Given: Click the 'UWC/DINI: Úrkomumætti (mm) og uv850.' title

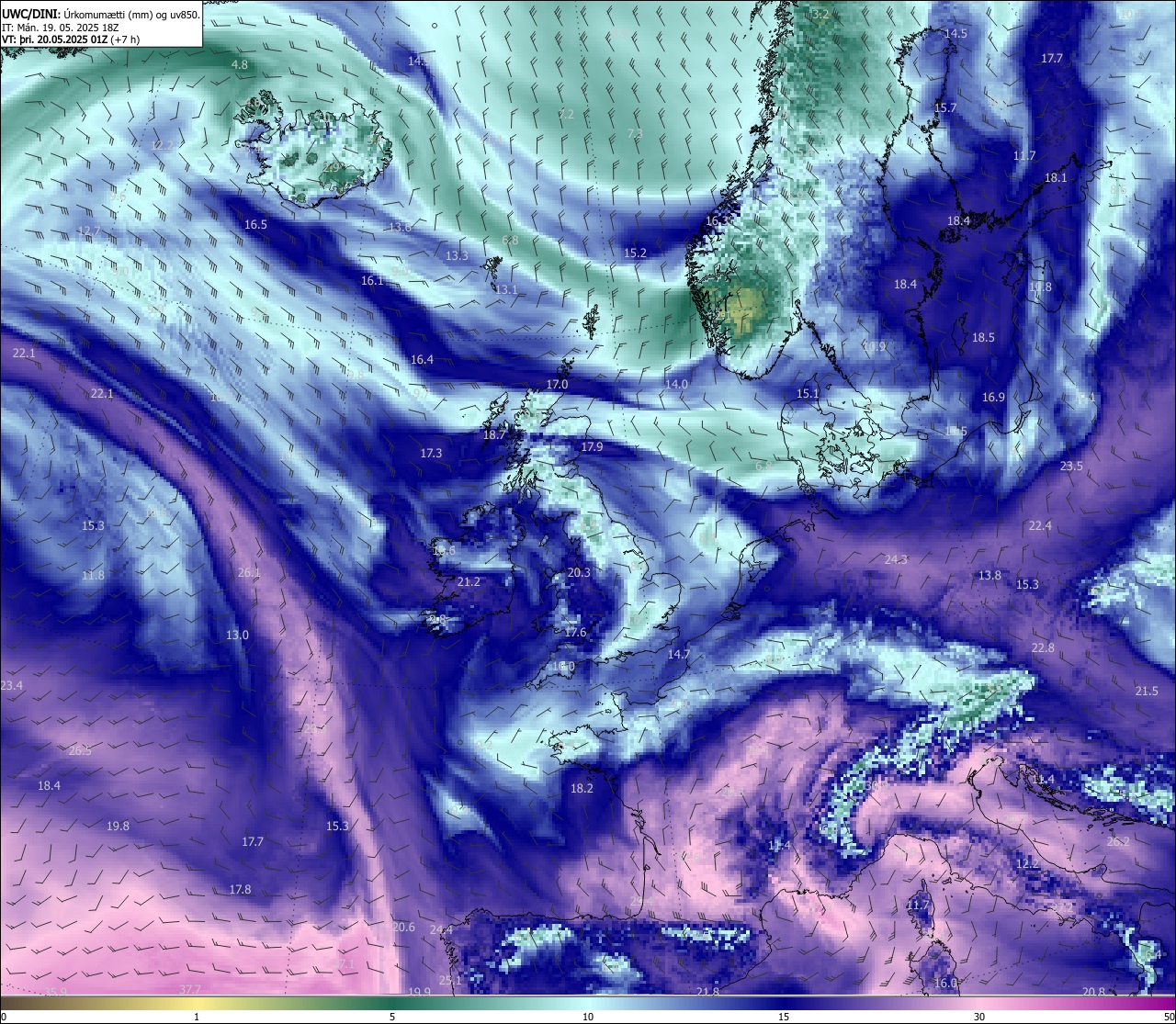Looking at the screenshot, I should [101, 14].
